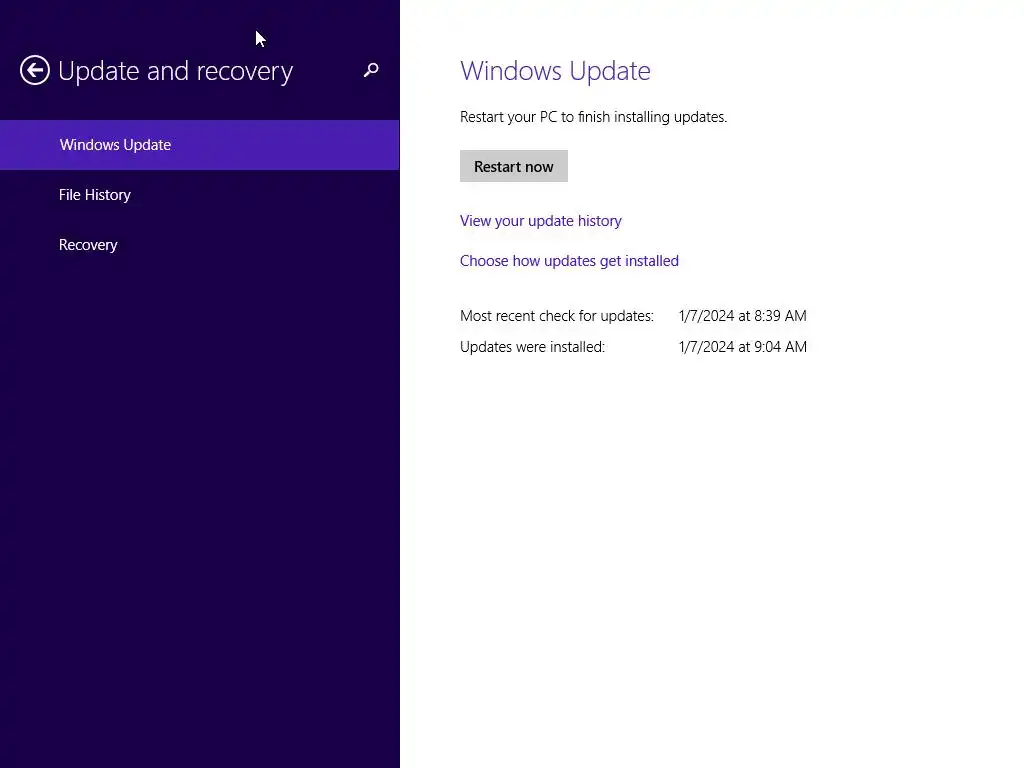Click the 1/7/2024 at 9:04 AM value

[x=743, y=347]
